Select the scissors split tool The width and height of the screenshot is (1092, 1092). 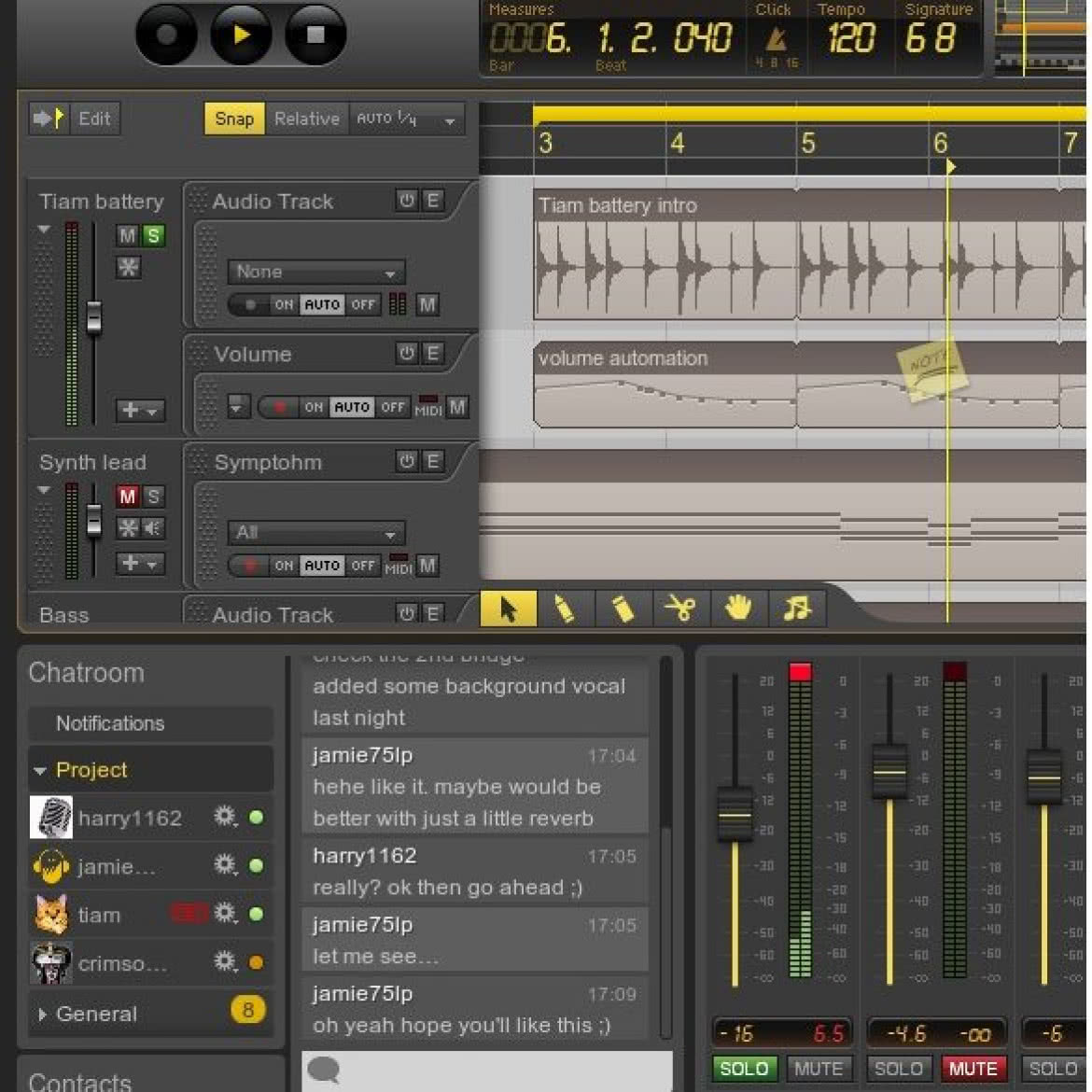click(x=680, y=609)
